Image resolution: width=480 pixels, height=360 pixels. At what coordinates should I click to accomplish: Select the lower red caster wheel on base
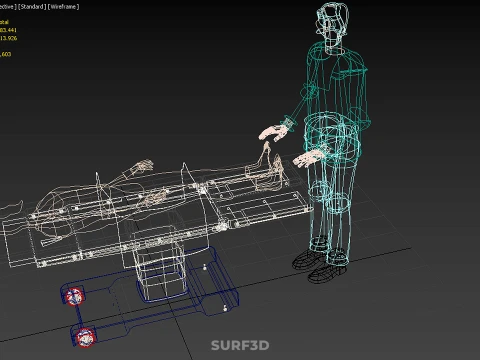coord(86,337)
